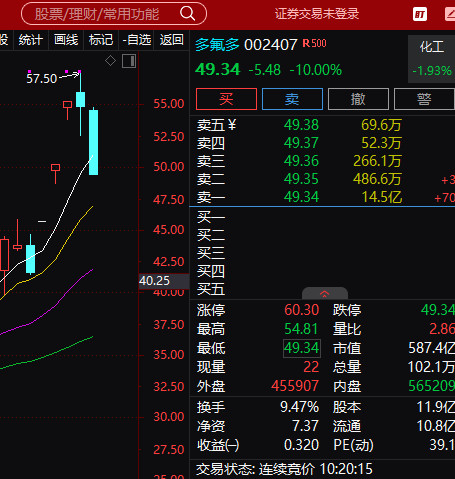Expand order book with red chevron
455x479 pixels.
pyautogui.click(x=325, y=293)
